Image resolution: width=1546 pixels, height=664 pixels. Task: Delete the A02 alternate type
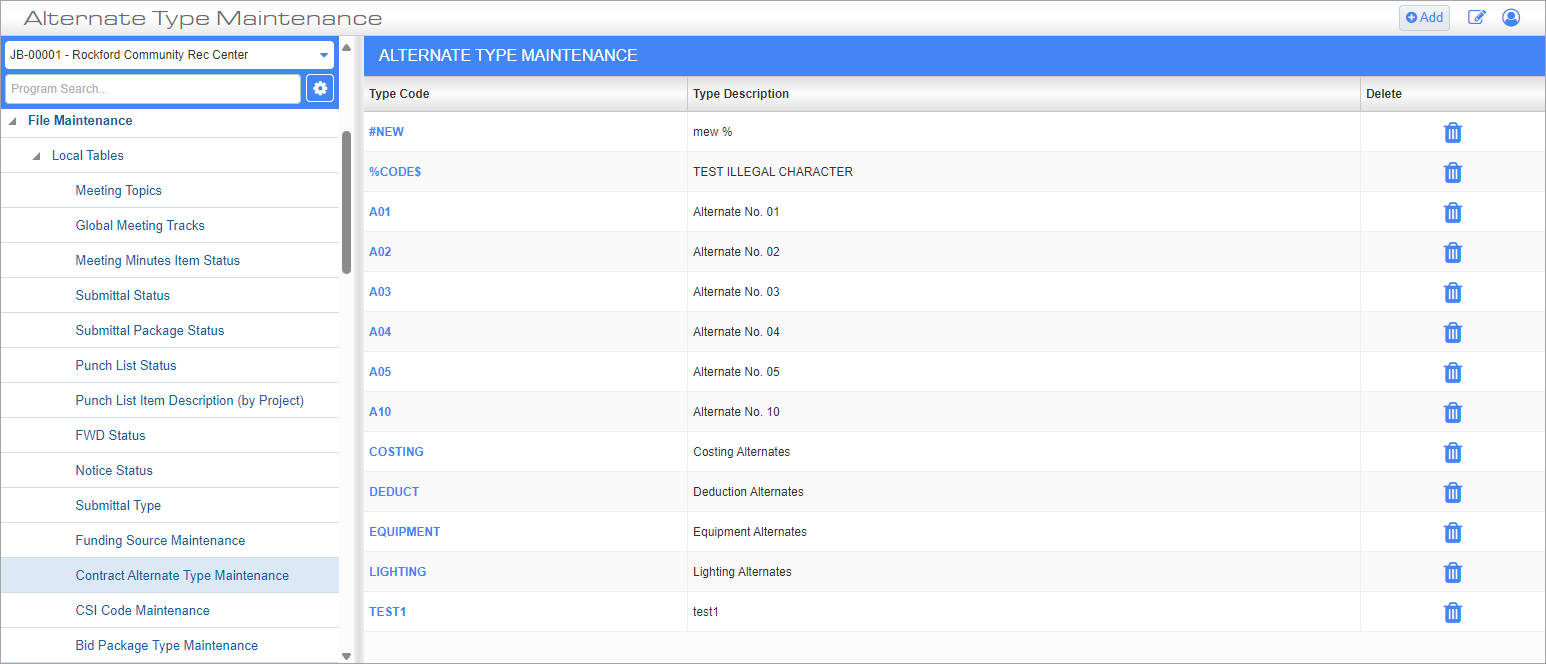click(1453, 252)
